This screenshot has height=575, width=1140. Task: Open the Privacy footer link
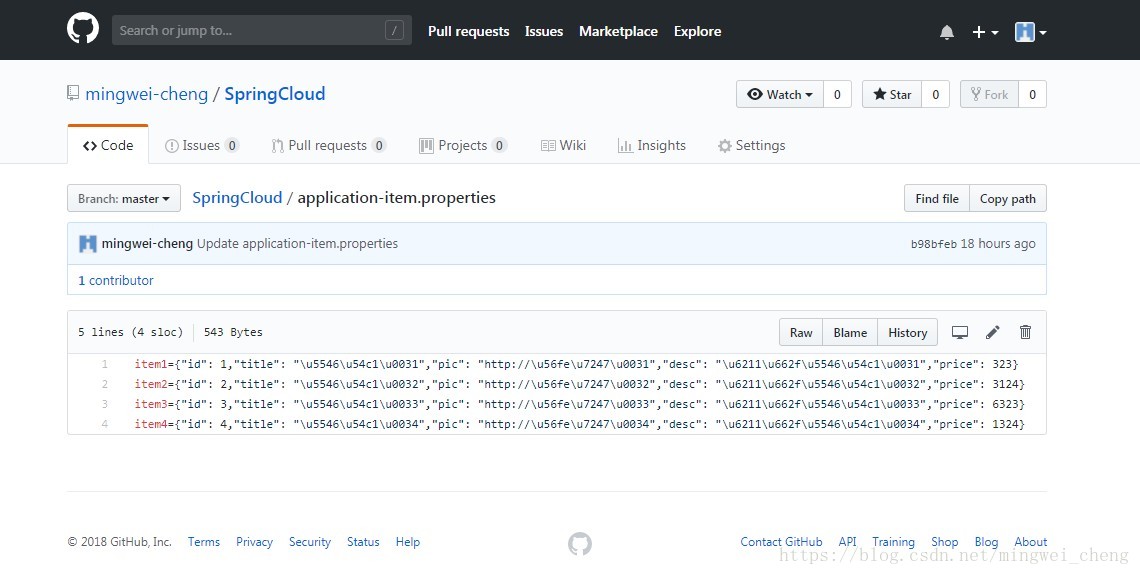[254, 542]
